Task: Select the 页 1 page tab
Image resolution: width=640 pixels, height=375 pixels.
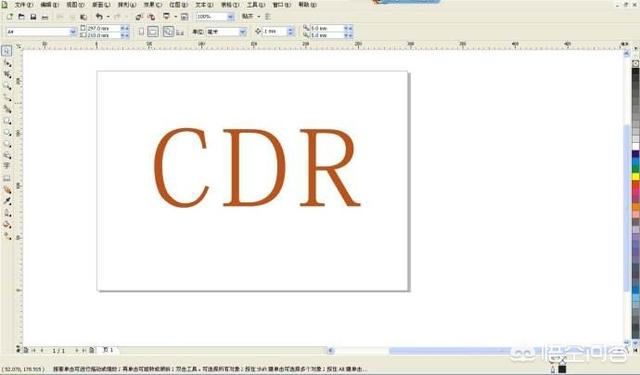Action: point(108,350)
